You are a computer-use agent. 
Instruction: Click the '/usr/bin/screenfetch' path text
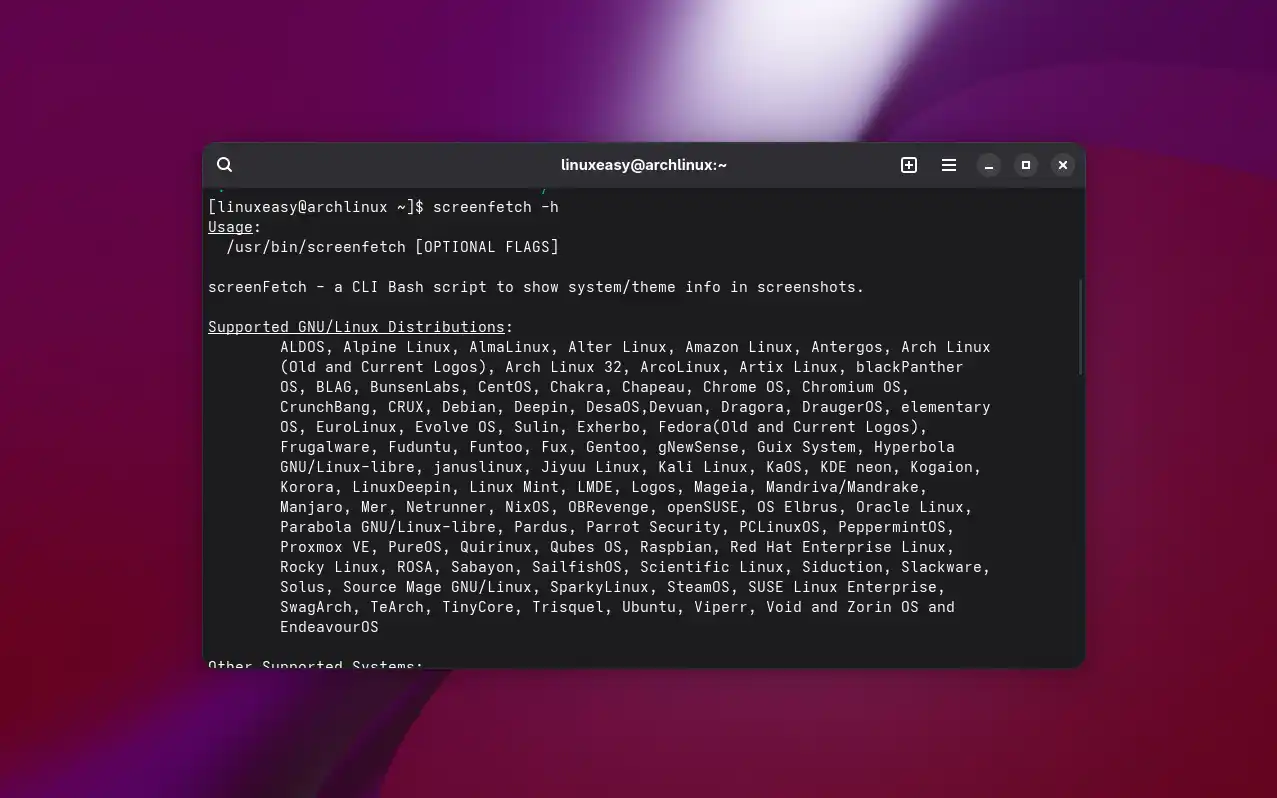coord(316,247)
